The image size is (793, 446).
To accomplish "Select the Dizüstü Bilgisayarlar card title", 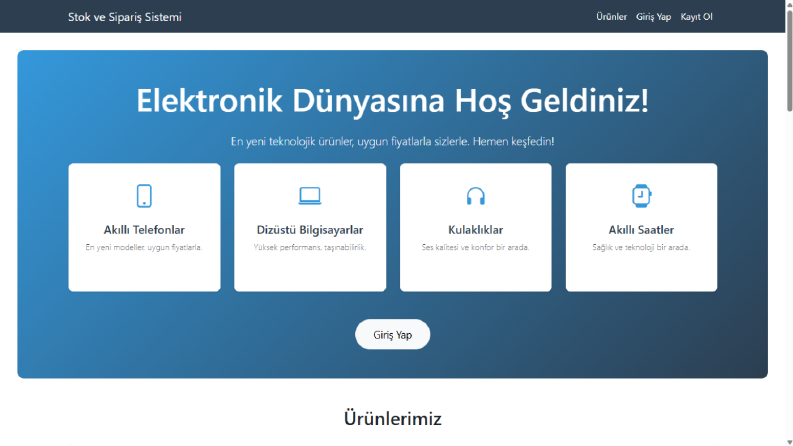I will tap(310, 230).
